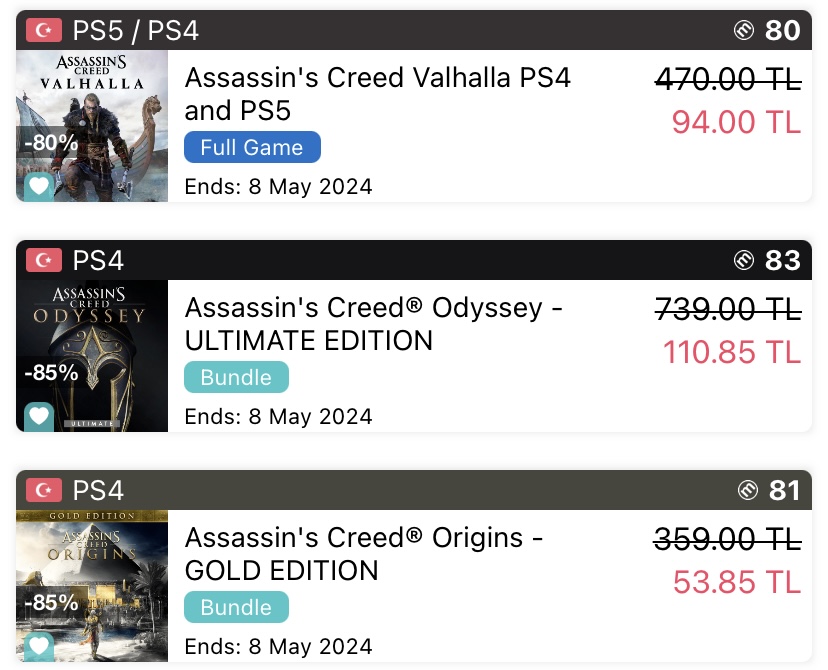
Task: Open Assassin's Creed Valhalla PS4 and PS5 title
Action: tap(377, 94)
